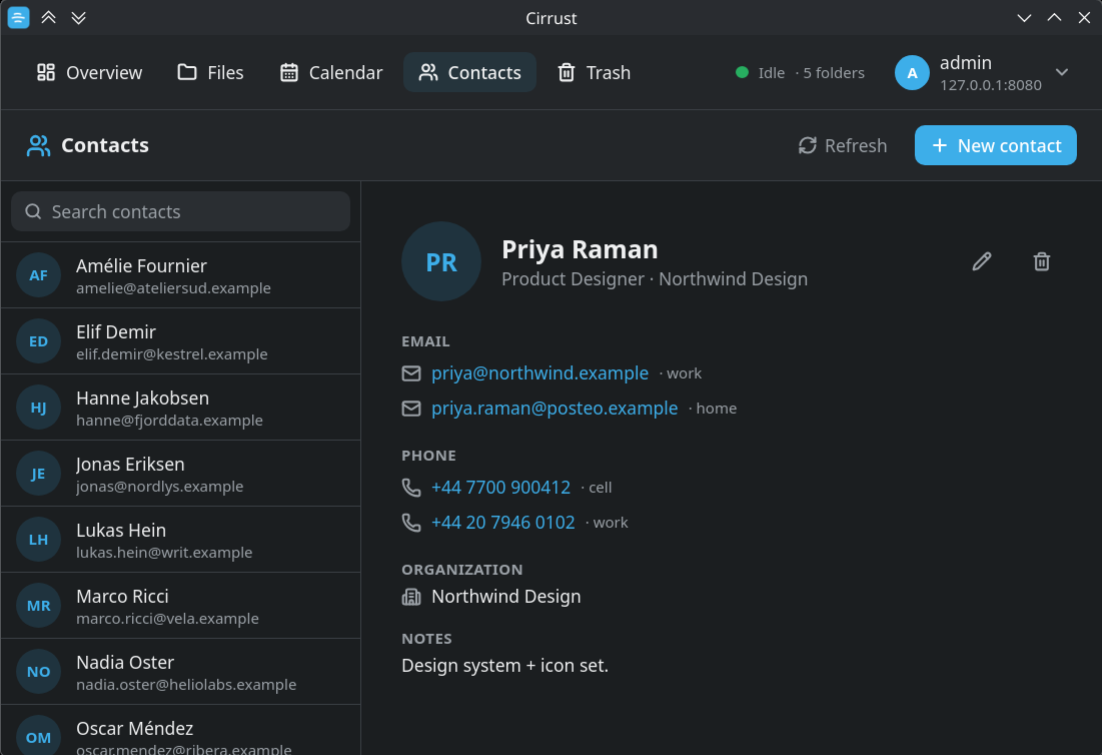Click the Northwind Design organization text
Screen dimensions: 1102x755
(506, 597)
